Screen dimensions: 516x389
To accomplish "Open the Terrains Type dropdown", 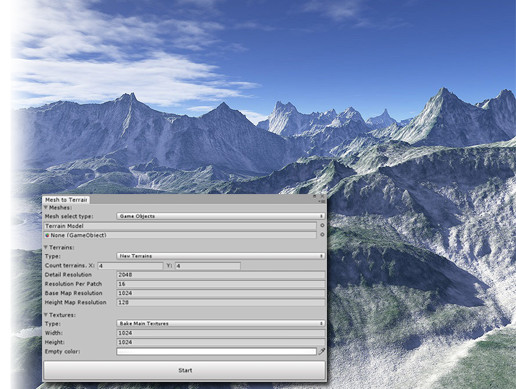I will (220, 256).
